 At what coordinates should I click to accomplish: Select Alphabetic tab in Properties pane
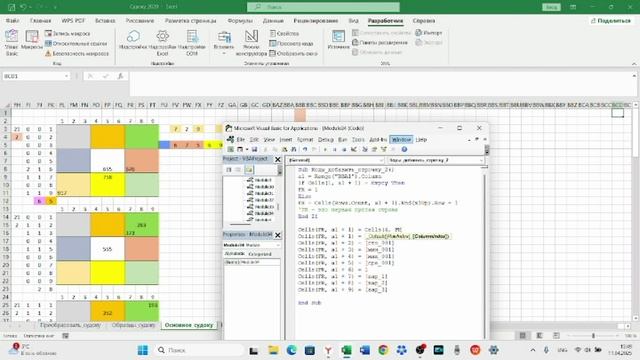coord(235,254)
